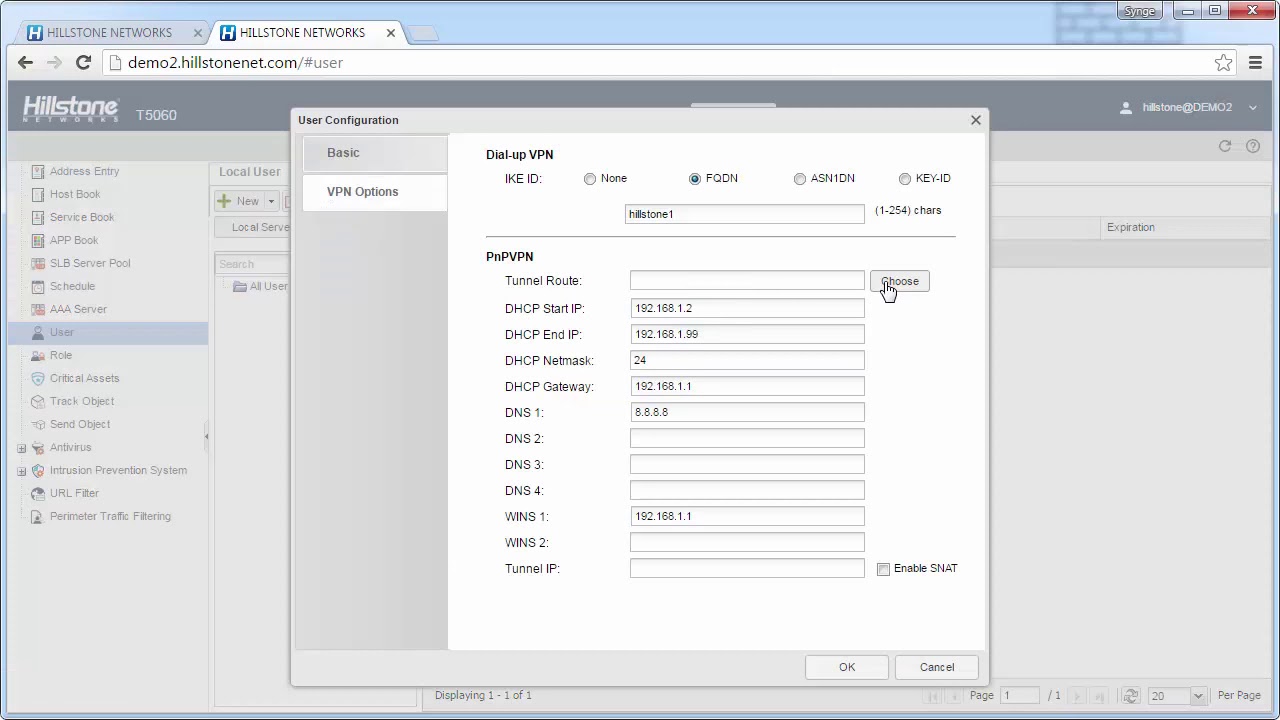This screenshot has height=720, width=1280.
Task: Open a new browser tab
Action: (423, 33)
